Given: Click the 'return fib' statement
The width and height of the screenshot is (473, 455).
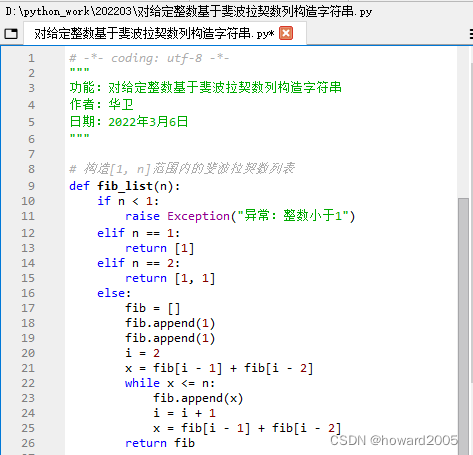Looking at the screenshot, I should [x=160, y=443].
